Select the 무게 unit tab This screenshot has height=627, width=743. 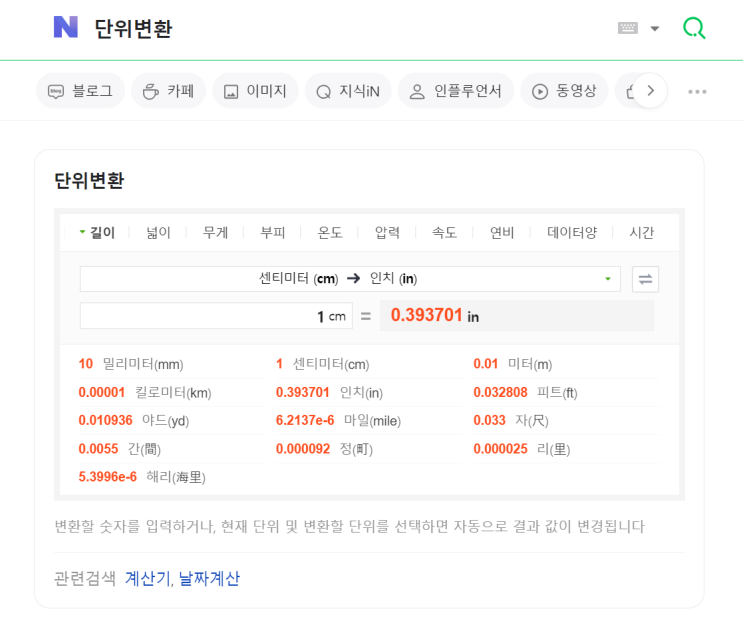click(216, 233)
